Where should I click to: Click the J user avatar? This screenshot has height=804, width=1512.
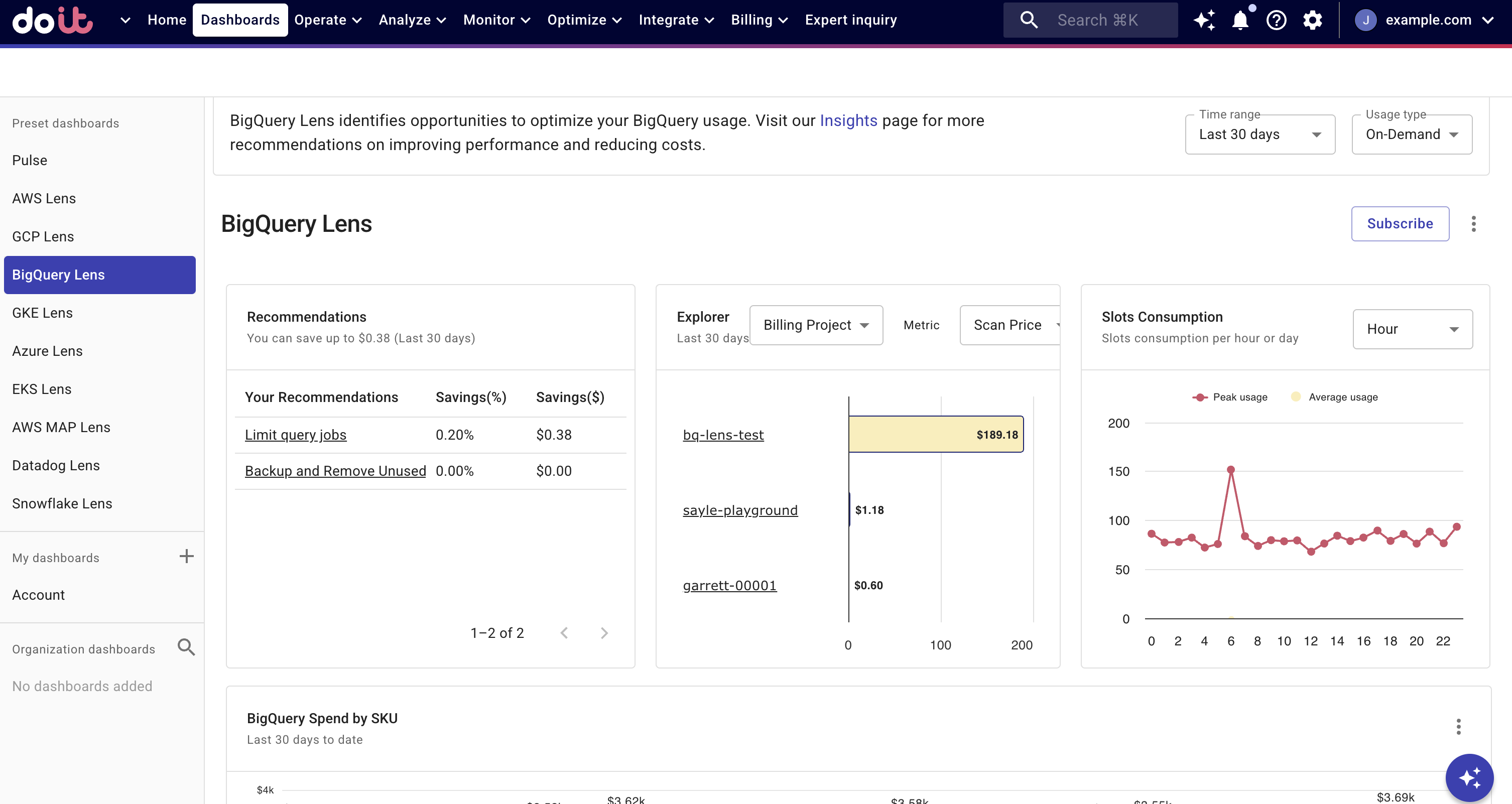pos(1365,20)
